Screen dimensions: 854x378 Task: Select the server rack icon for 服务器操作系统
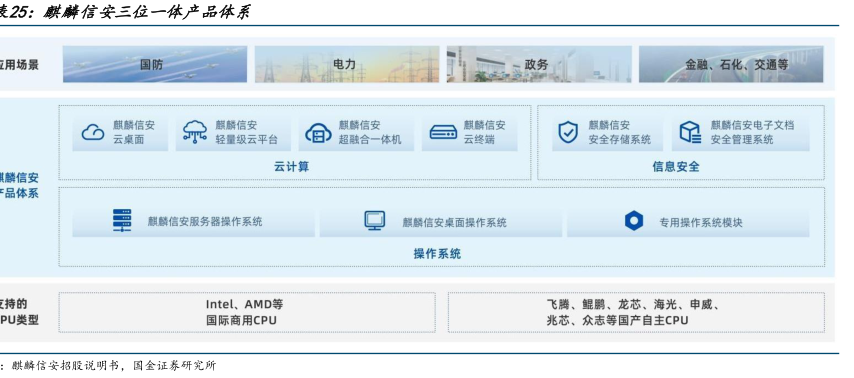(x=122, y=221)
